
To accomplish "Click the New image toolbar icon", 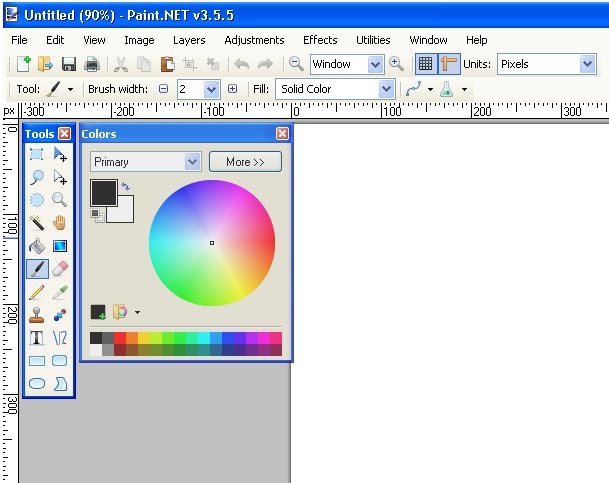I will click(24, 64).
